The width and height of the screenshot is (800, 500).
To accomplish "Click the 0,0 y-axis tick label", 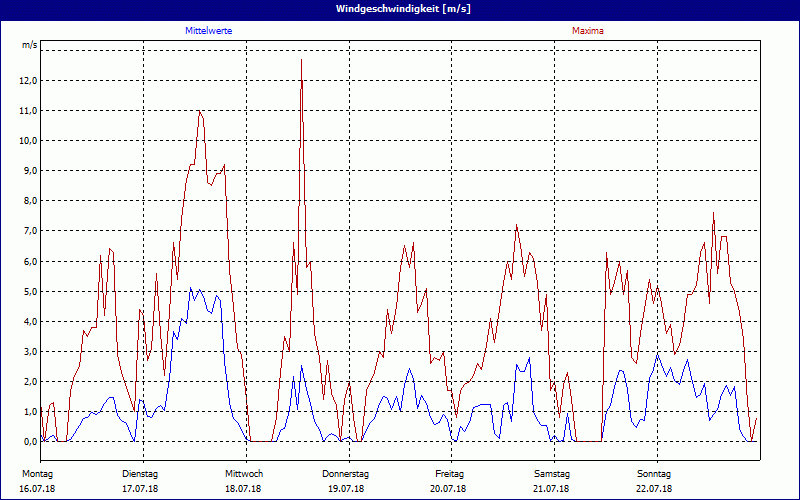I will coord(30,442).
